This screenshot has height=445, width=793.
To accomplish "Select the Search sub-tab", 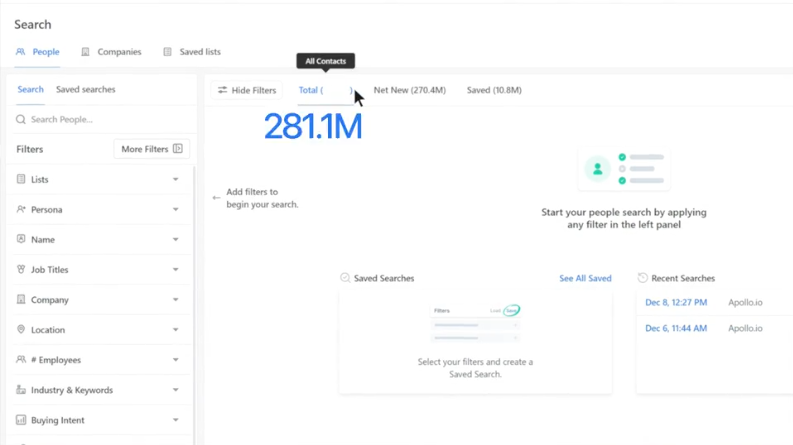I will 30,89.
